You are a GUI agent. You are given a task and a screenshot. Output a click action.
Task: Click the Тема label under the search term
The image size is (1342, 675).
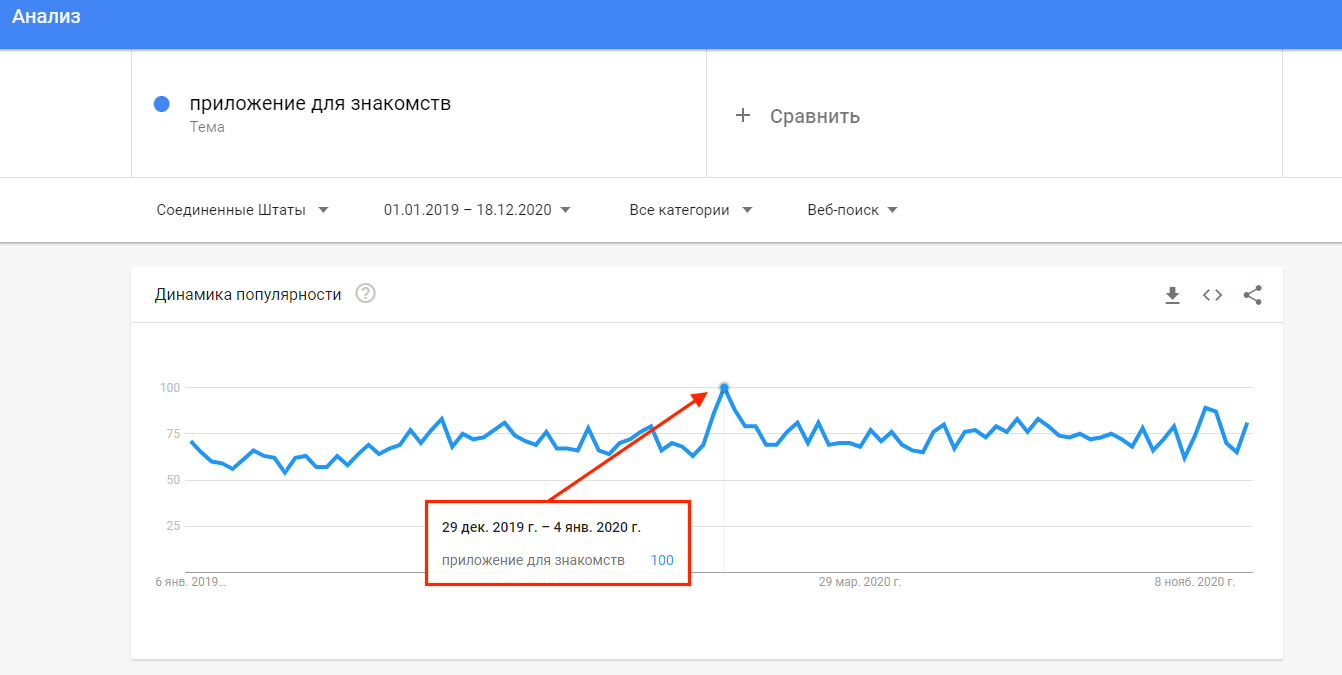[207, 127]
